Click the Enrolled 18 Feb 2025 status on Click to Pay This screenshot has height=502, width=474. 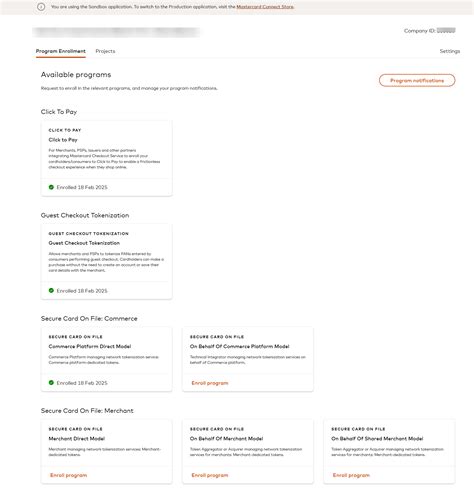coord(82,187)
